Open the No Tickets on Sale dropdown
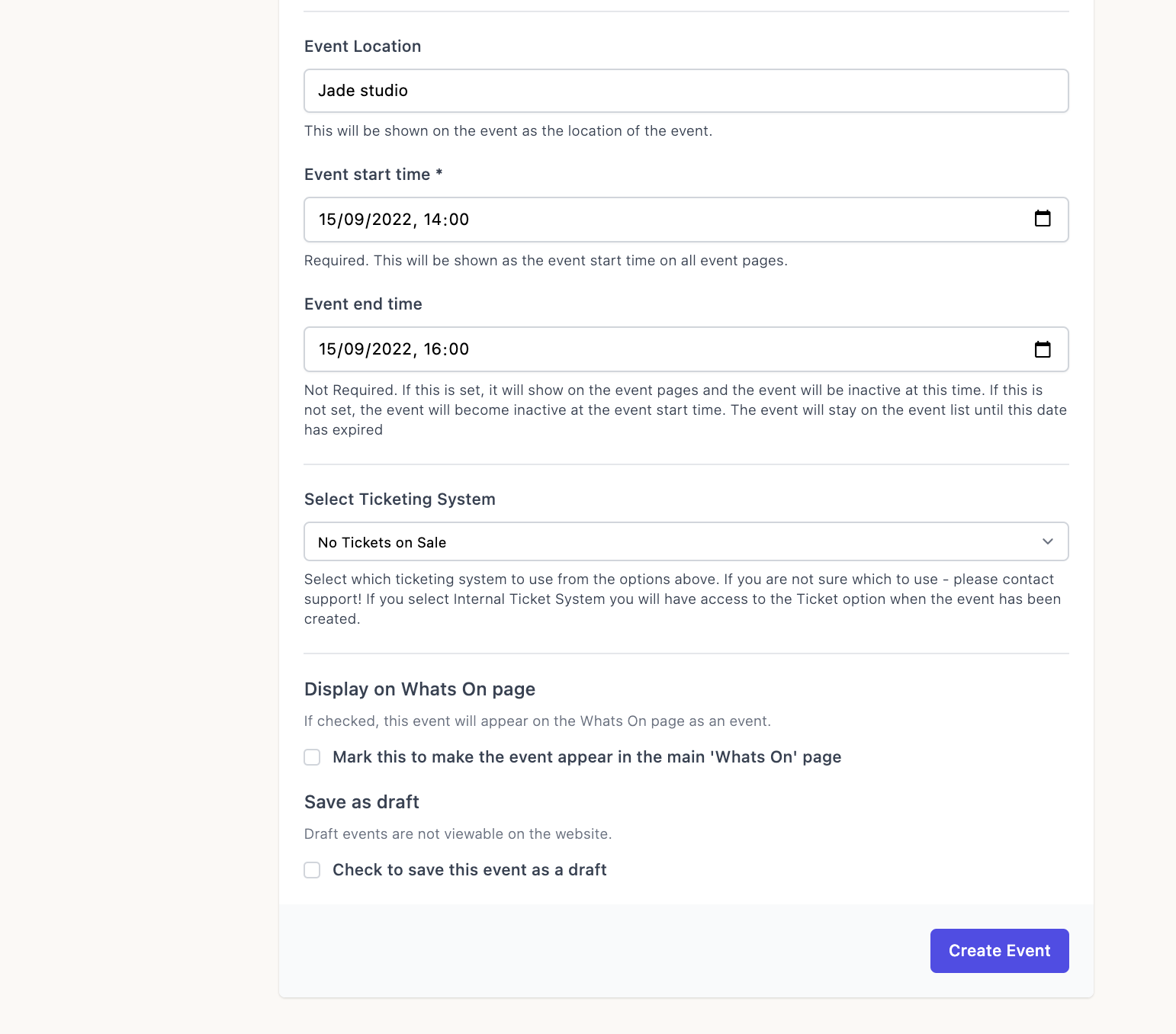Screen dimensions: 1176x1034 point(686,541)
